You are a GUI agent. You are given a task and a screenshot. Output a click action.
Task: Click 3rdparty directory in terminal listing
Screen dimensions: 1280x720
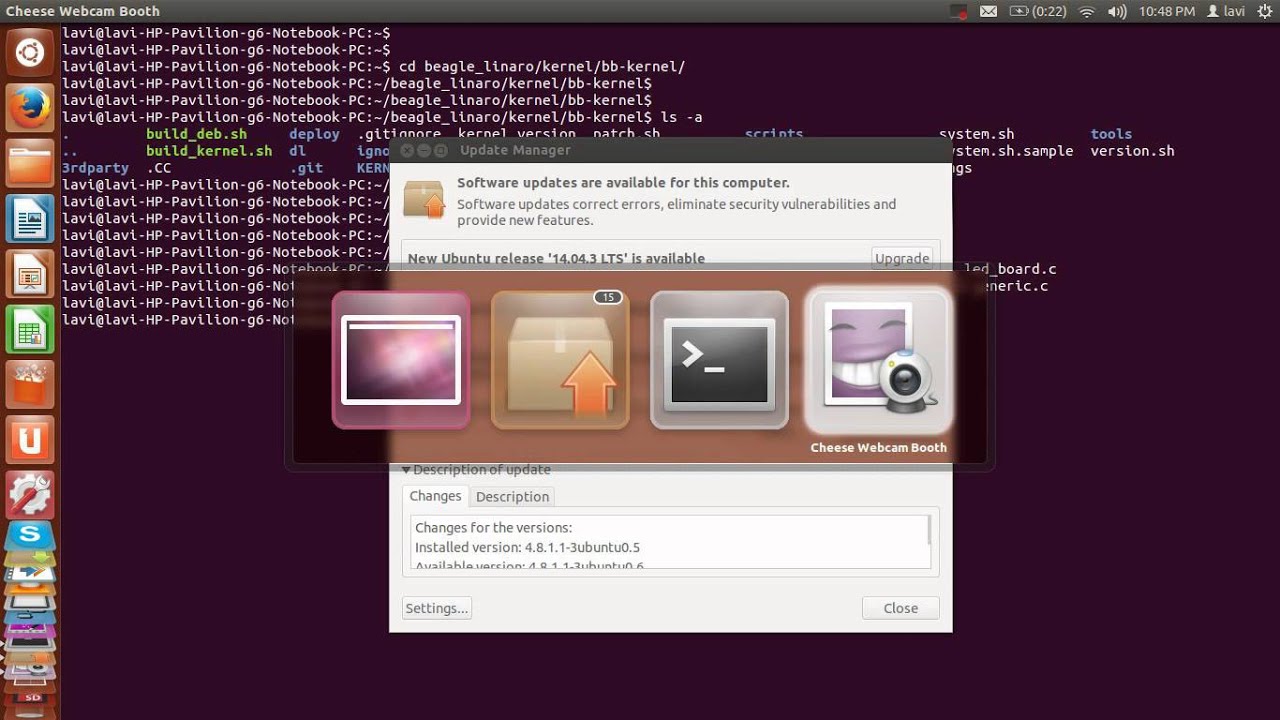click(x=95, y=168)
